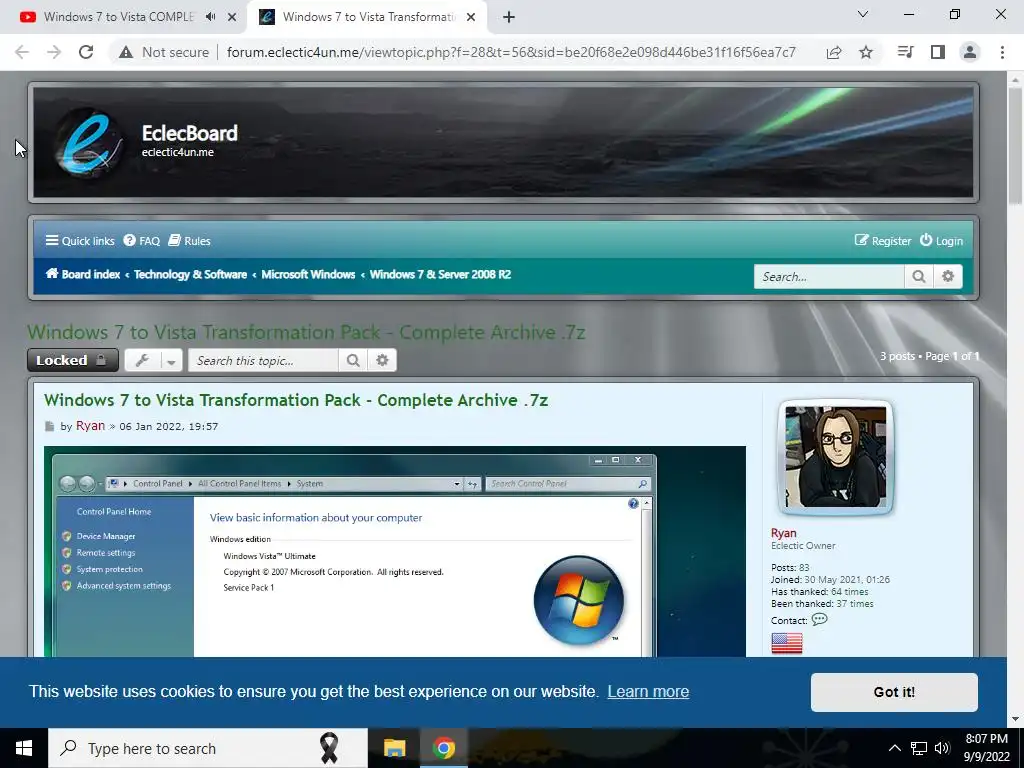
Task: Click the Search this topic field
Action: [263, 360]
